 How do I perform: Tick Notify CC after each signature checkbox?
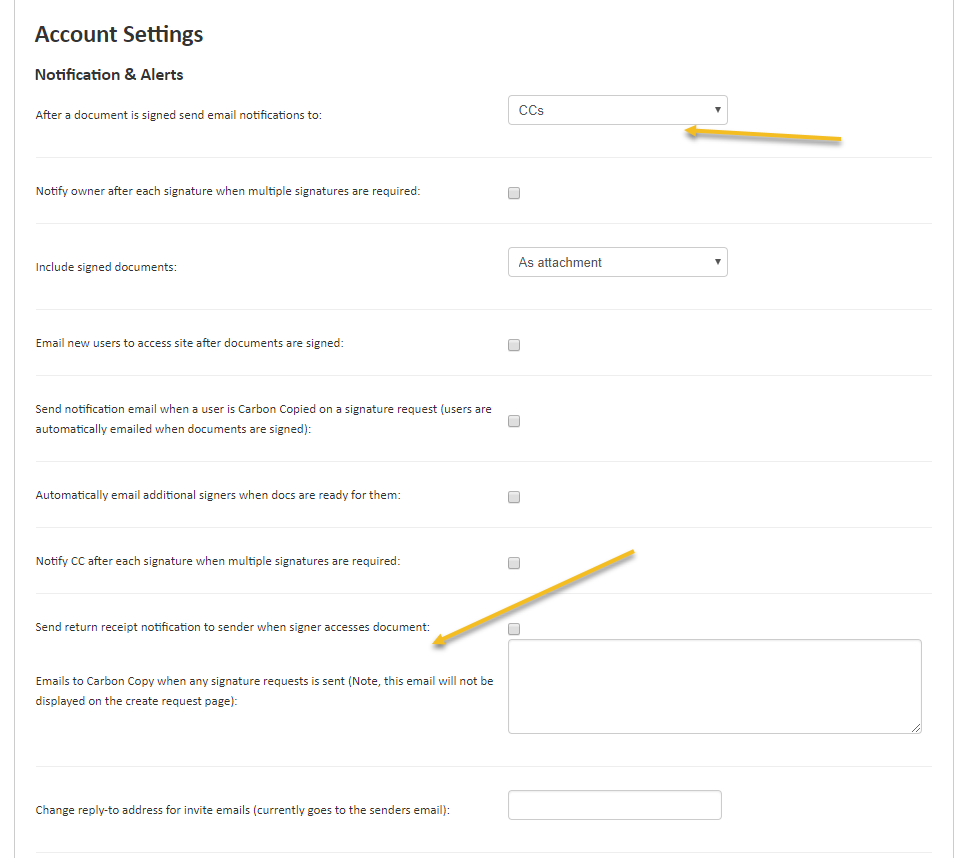pyautogui.click(x=514, y=563)
